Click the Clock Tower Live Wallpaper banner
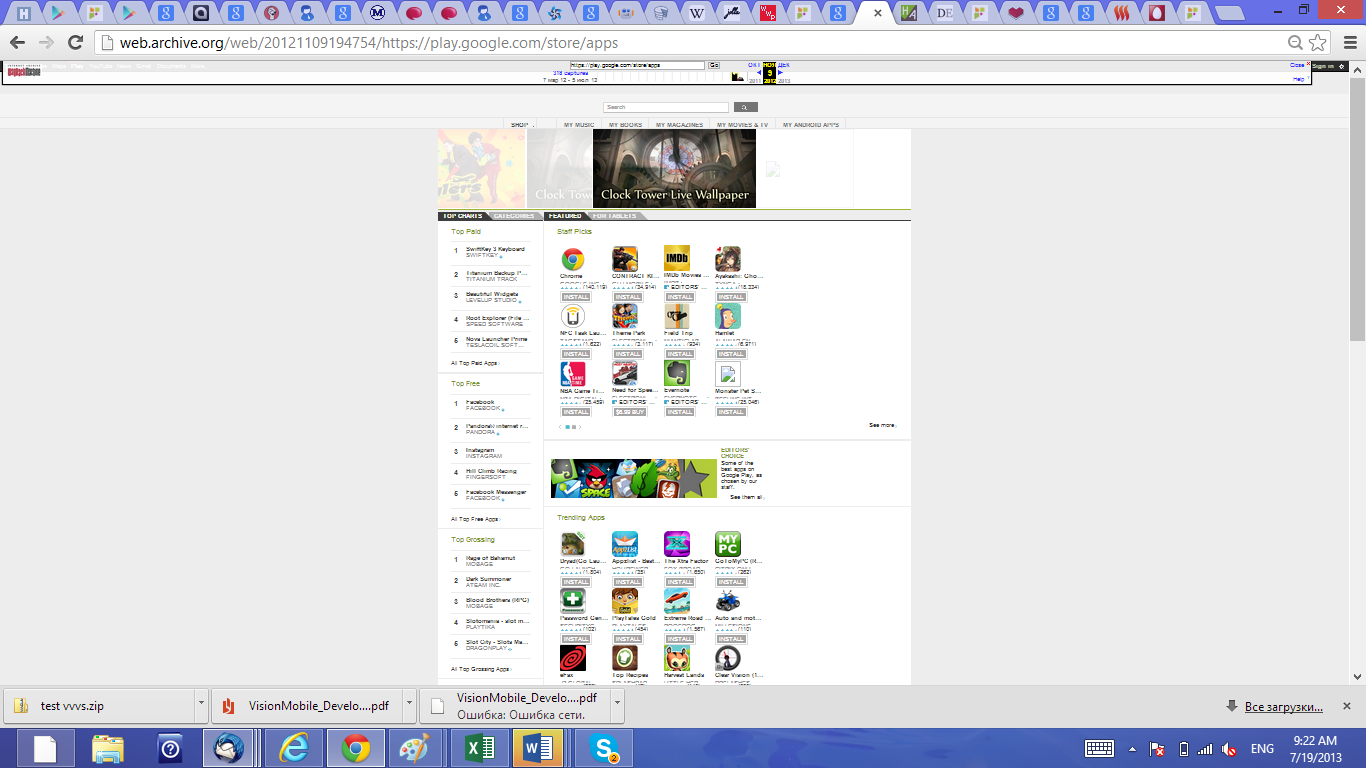This screenshot has height=768, width=1366. point(674,168)
